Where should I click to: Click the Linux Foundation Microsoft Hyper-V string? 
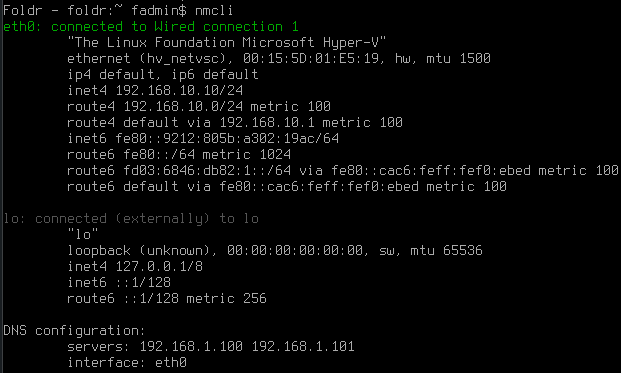(x=227, y=43)
